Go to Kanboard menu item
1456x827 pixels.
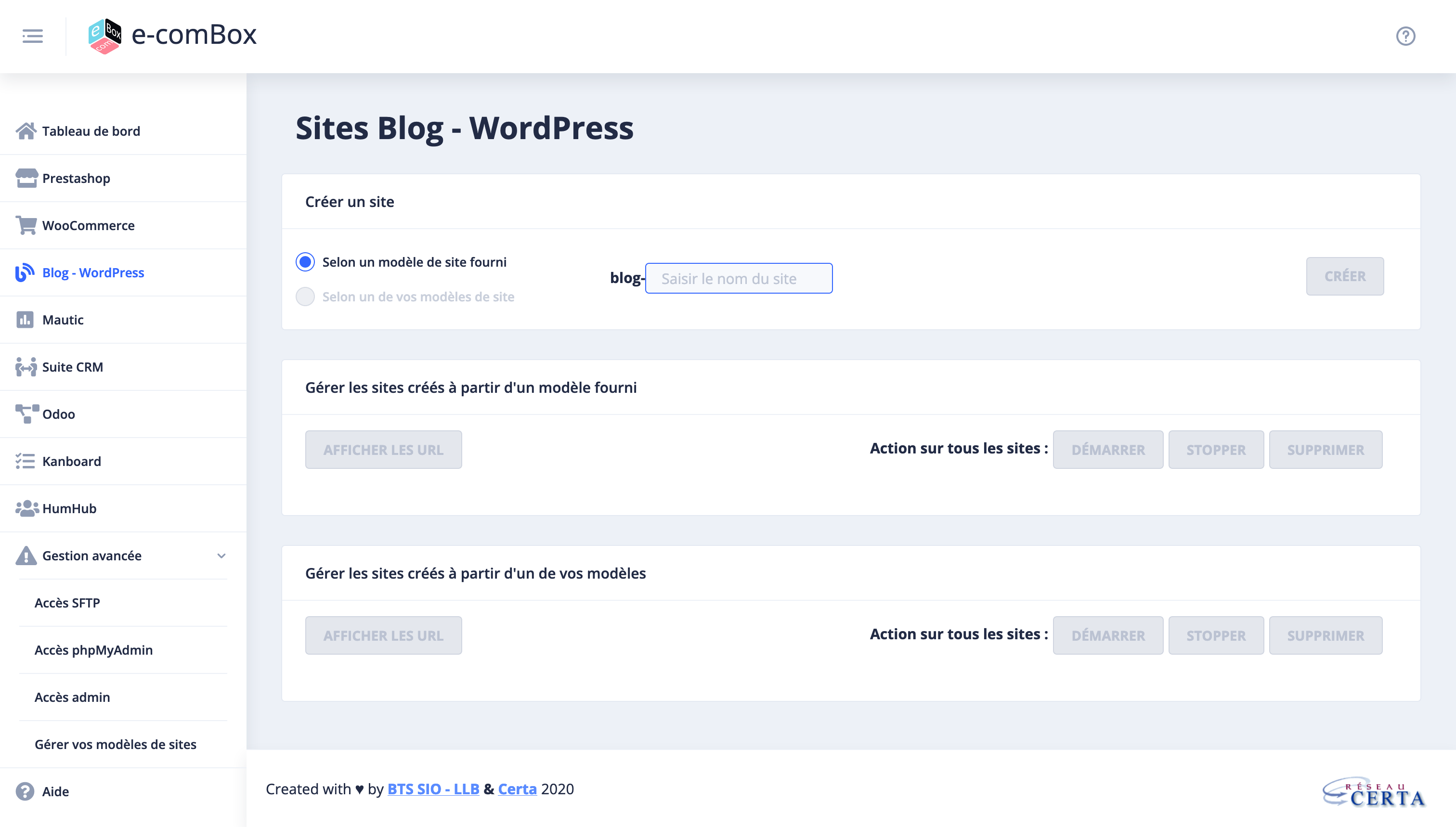pos(123,461)
